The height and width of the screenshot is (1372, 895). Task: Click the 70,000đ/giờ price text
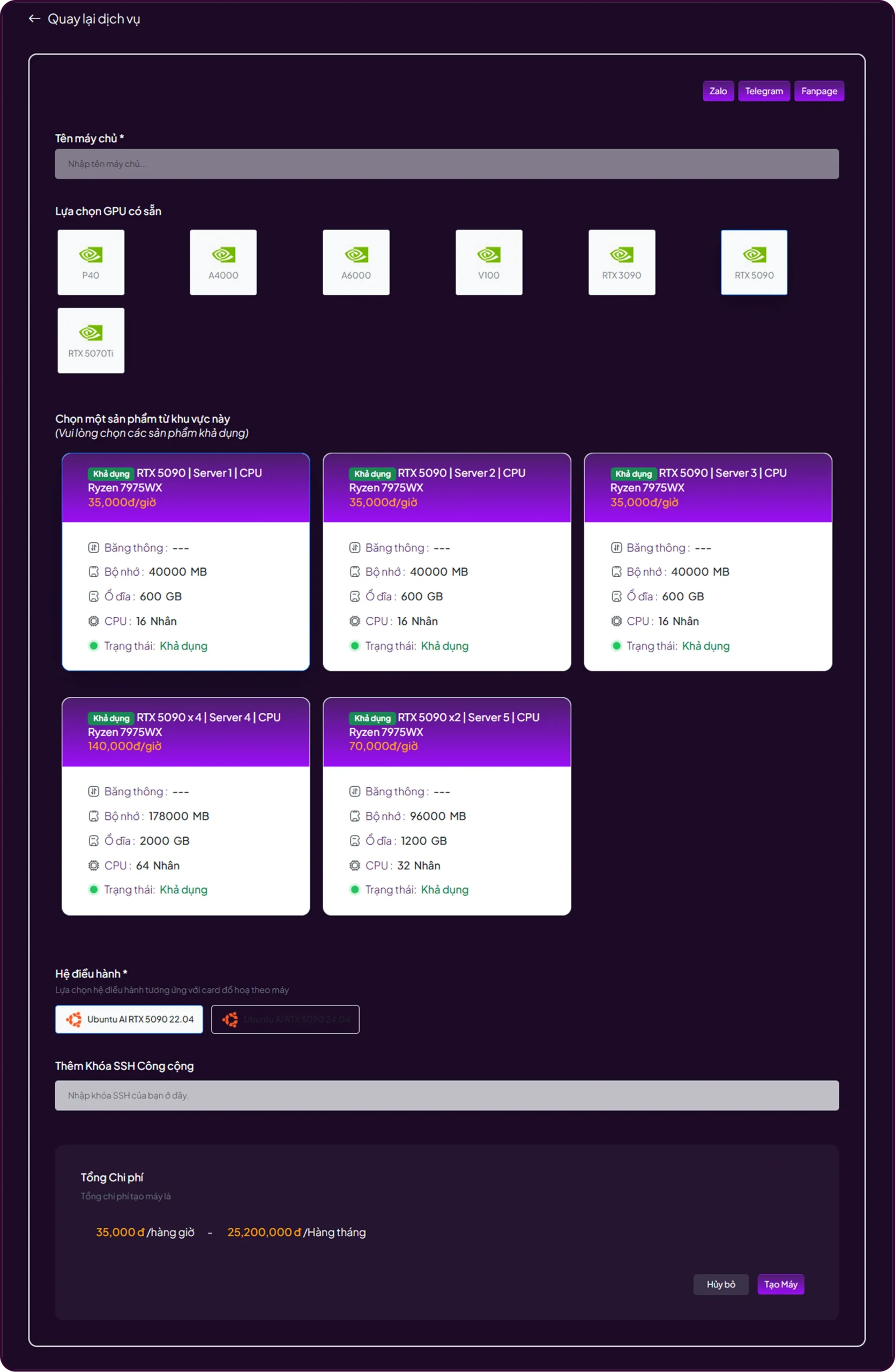coord(383,746)
